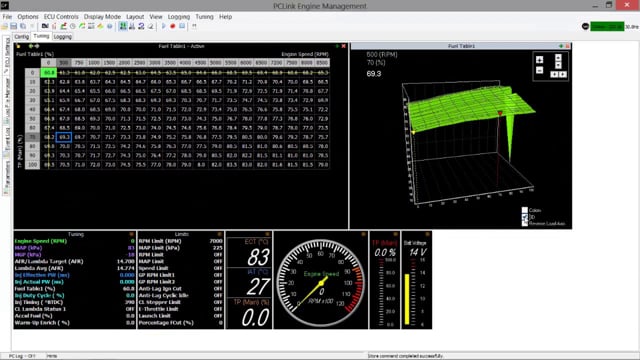Switch to the Config tab
The width and height of the screenshot is (640, 360).
[x=22, y=37]
